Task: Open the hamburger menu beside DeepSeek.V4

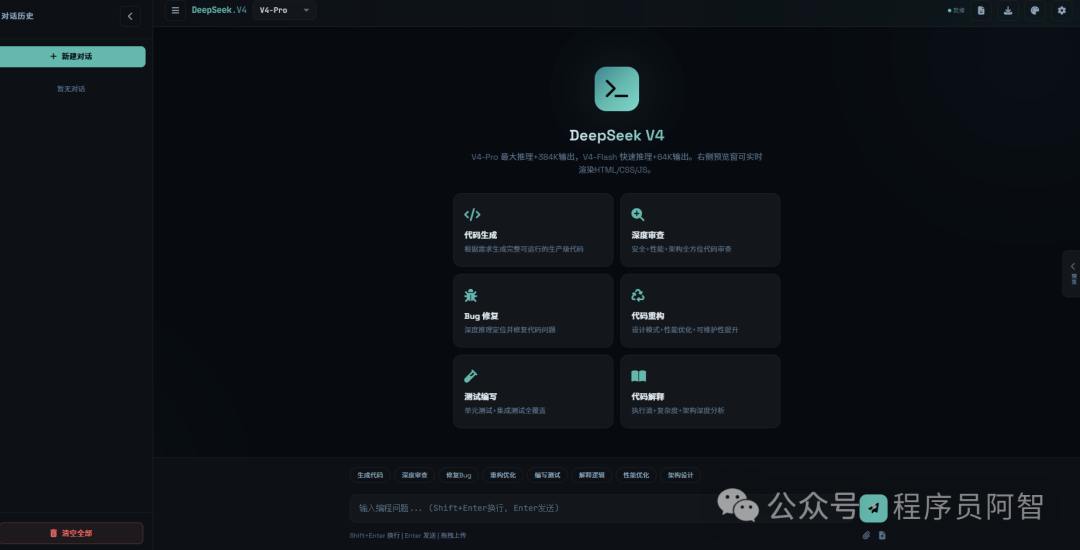Action: coord(175,10)
